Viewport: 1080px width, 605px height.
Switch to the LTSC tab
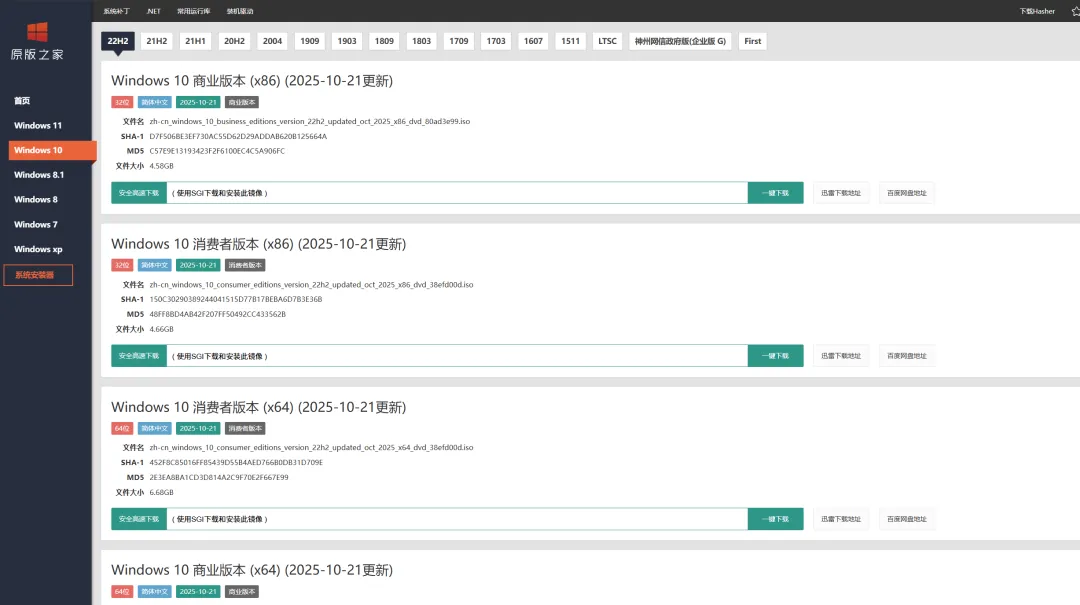click(607, 41)
